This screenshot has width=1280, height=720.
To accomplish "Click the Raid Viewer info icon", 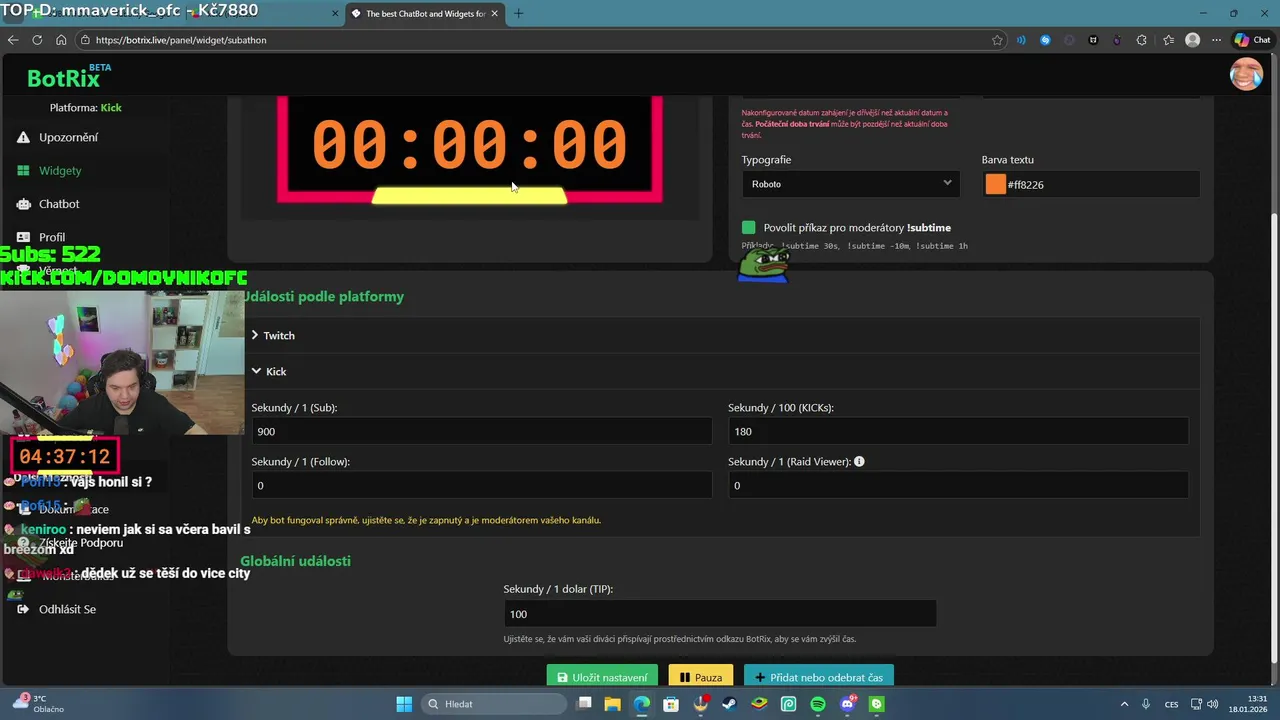I will pyautogui.click(x=859, y=462).
